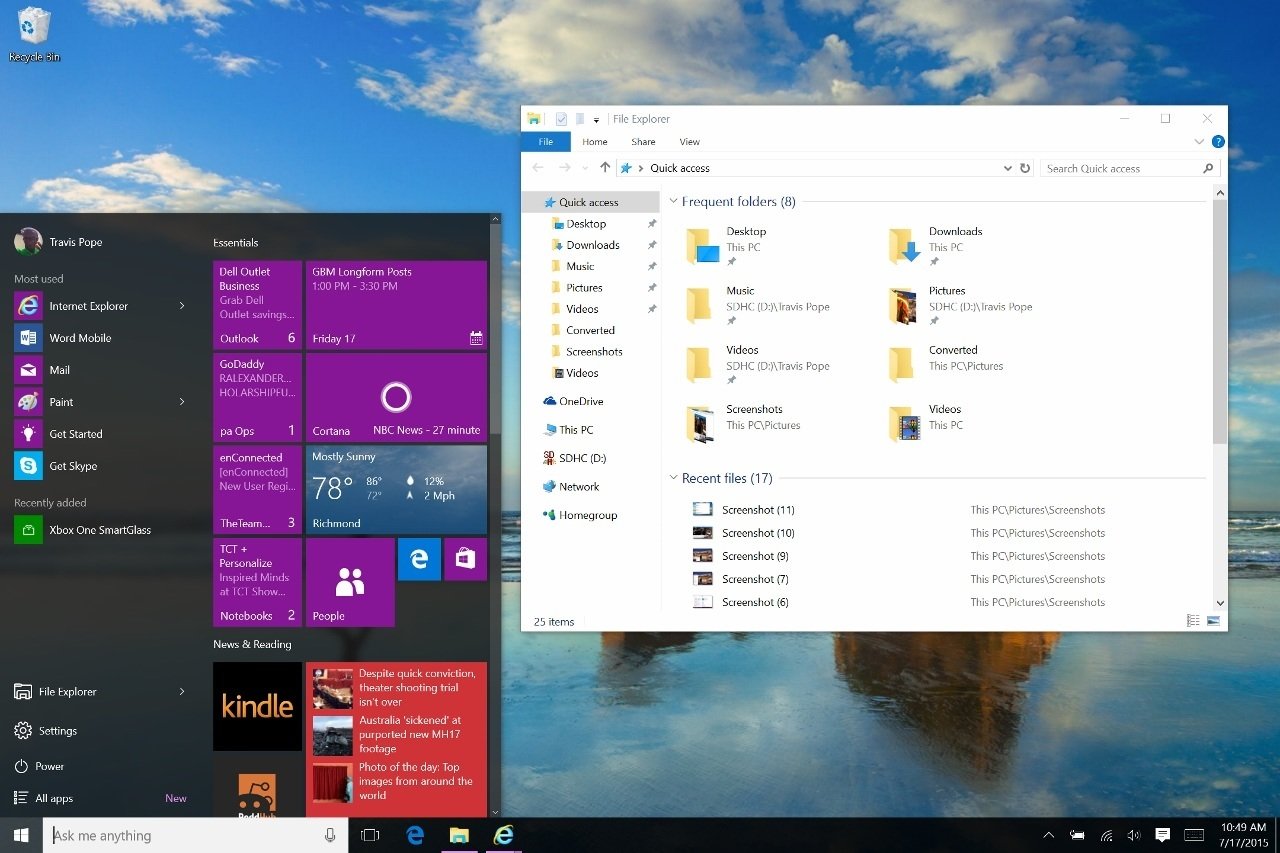Switch to details view in File Explorer

[x=1193, y=621]
